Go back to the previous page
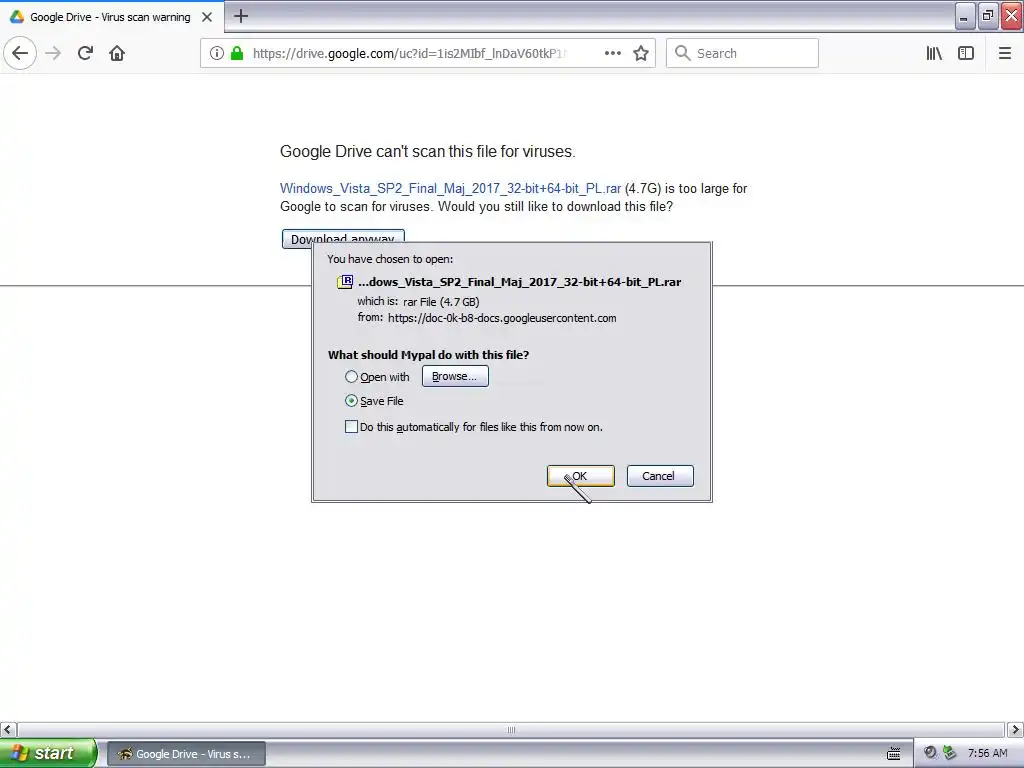 tap(20, 53)
